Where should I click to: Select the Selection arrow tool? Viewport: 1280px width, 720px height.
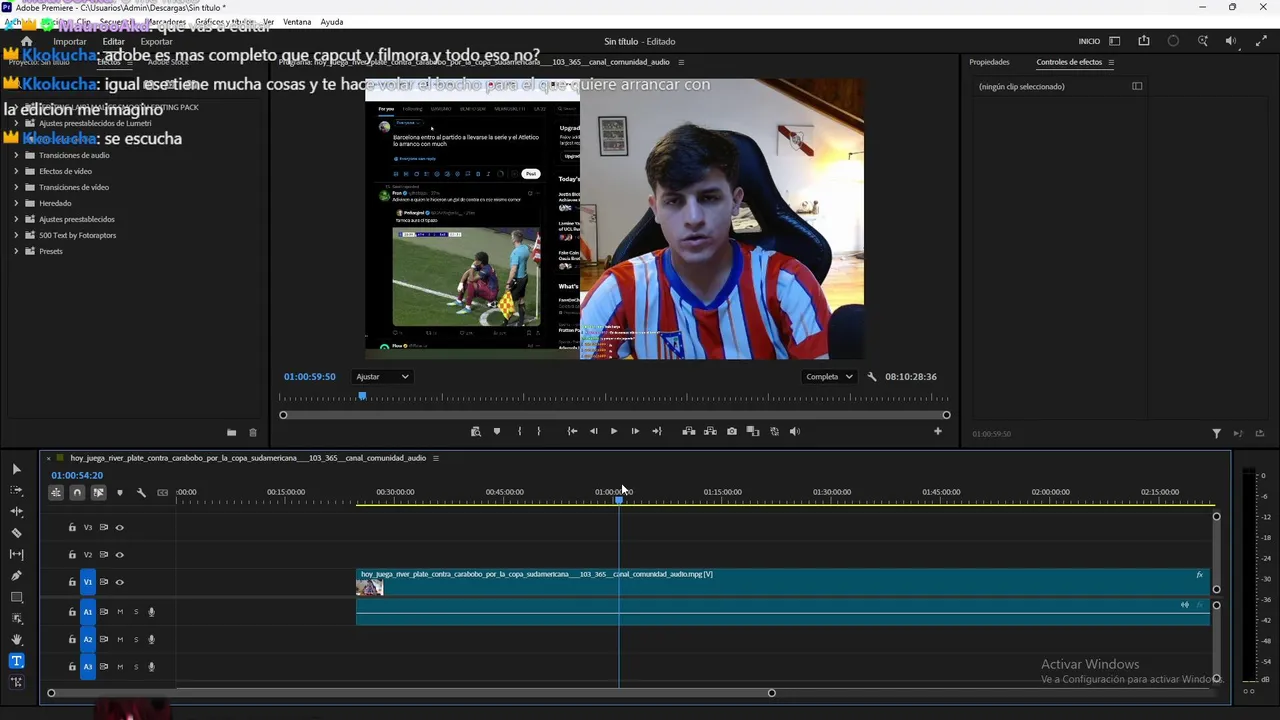(16, 469)
